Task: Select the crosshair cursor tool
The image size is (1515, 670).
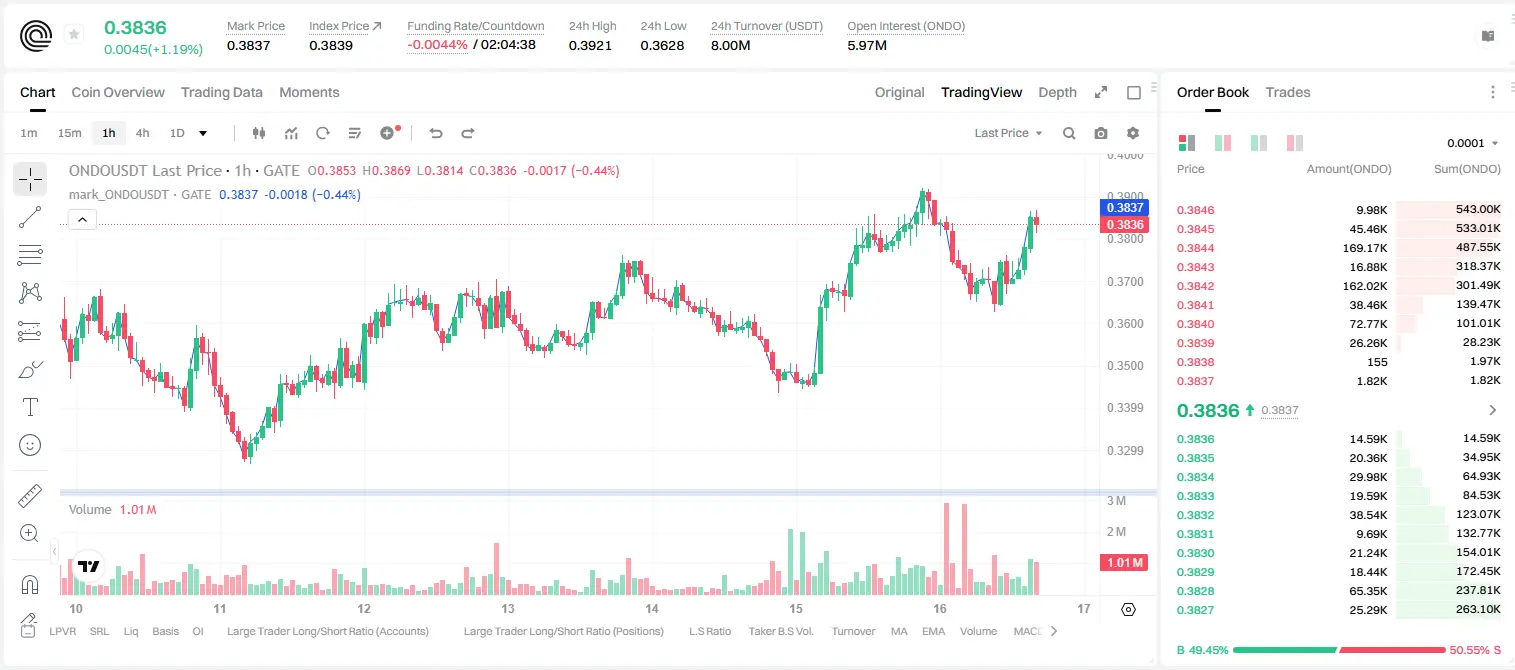Action: [x=30, y=180]
